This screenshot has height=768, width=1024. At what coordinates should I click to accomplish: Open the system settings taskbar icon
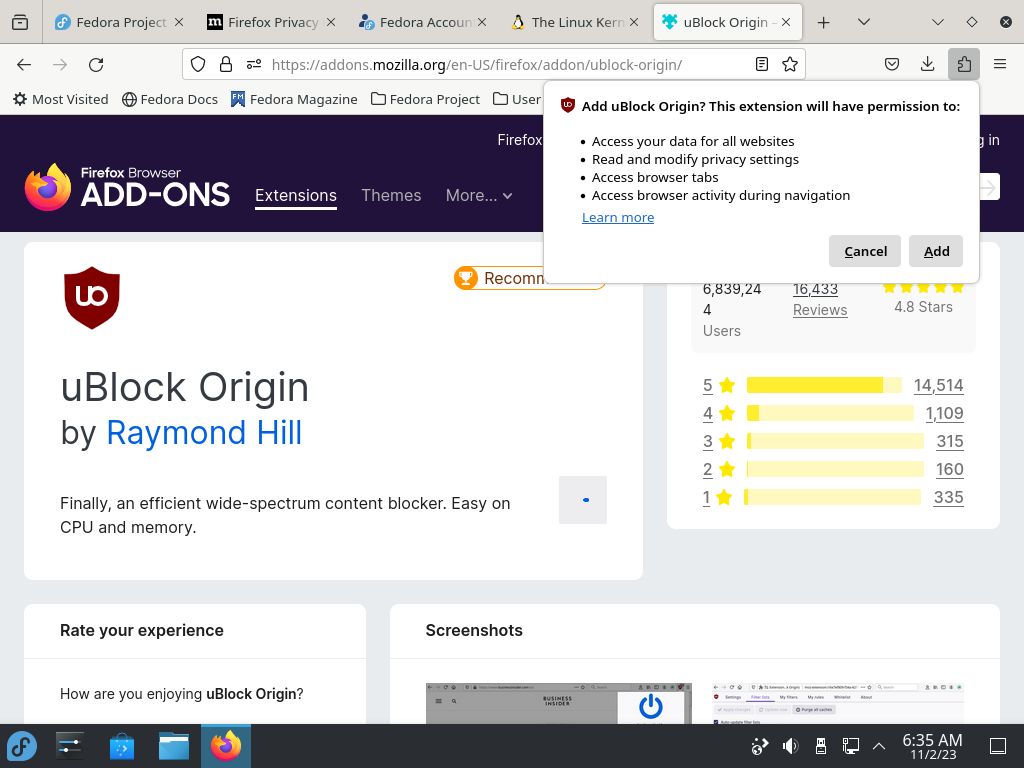tap(70, 746)
